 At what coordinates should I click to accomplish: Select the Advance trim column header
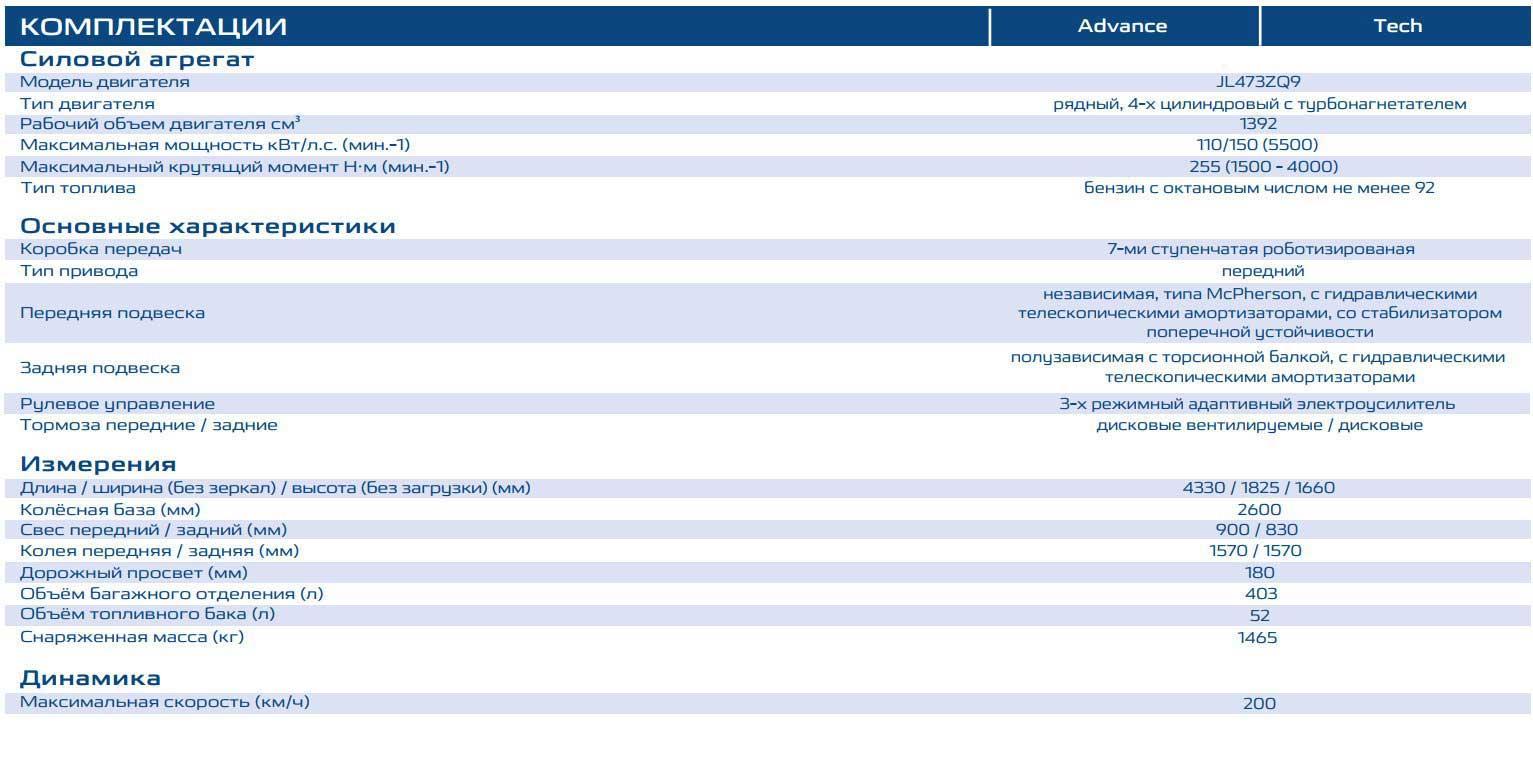tap(1122, 26)
